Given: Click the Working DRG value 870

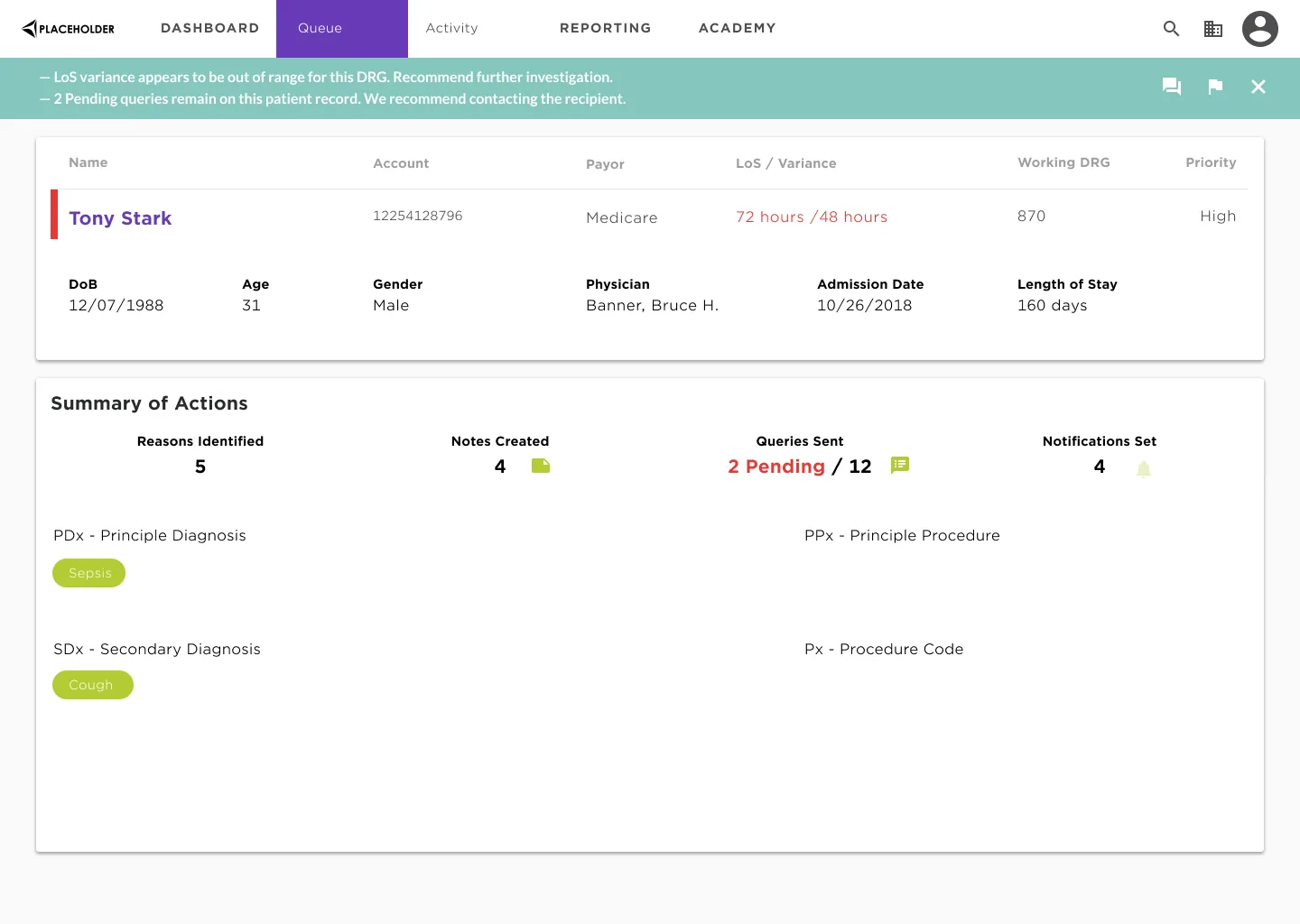Looking at the screenshot, I should 1031,216.
